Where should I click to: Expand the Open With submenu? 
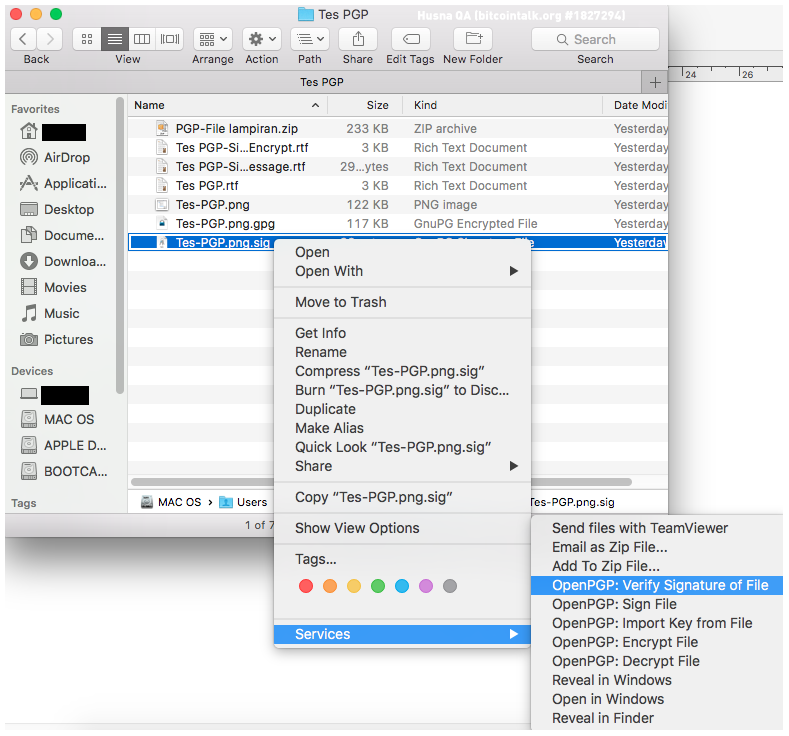coord(403,271)
